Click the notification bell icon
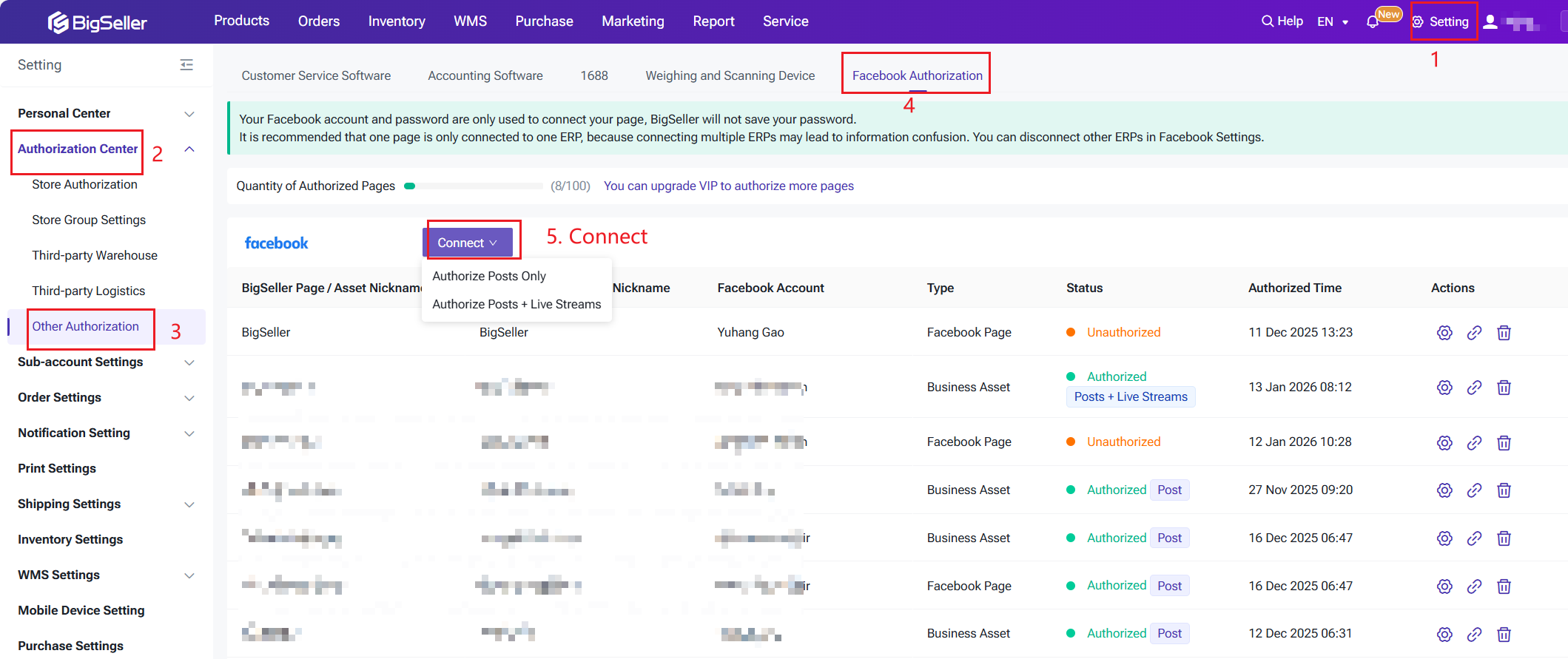 (1373, 22)
